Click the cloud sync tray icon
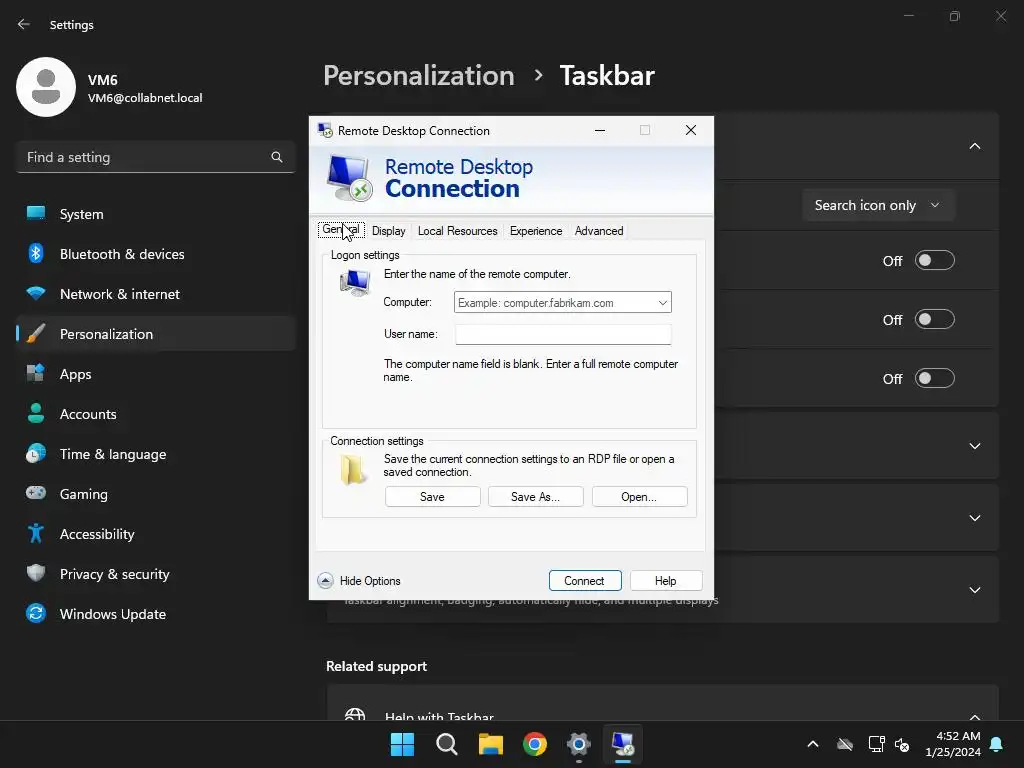 coord(845,744)
